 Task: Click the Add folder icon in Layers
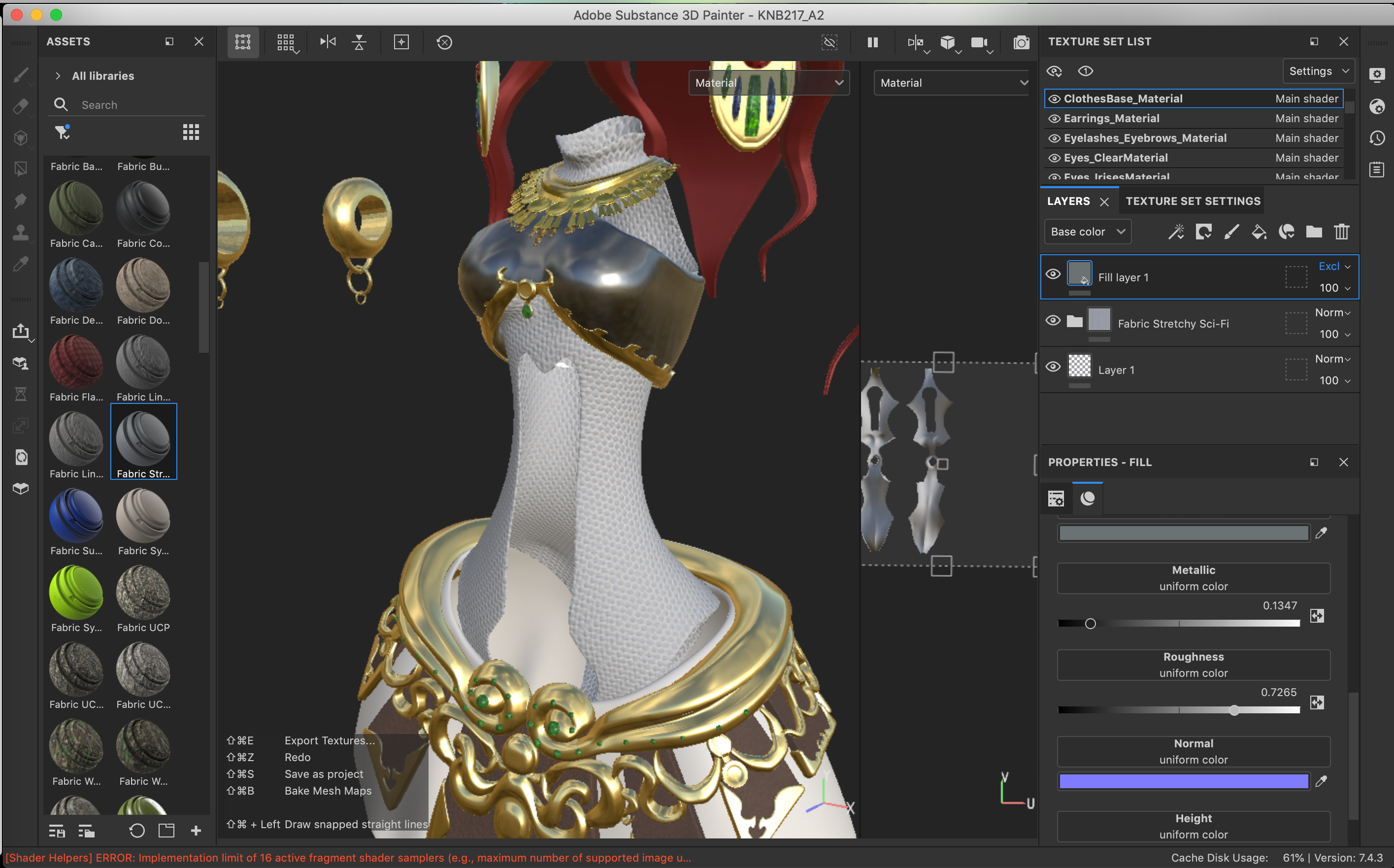click(x=1314, y=232)
